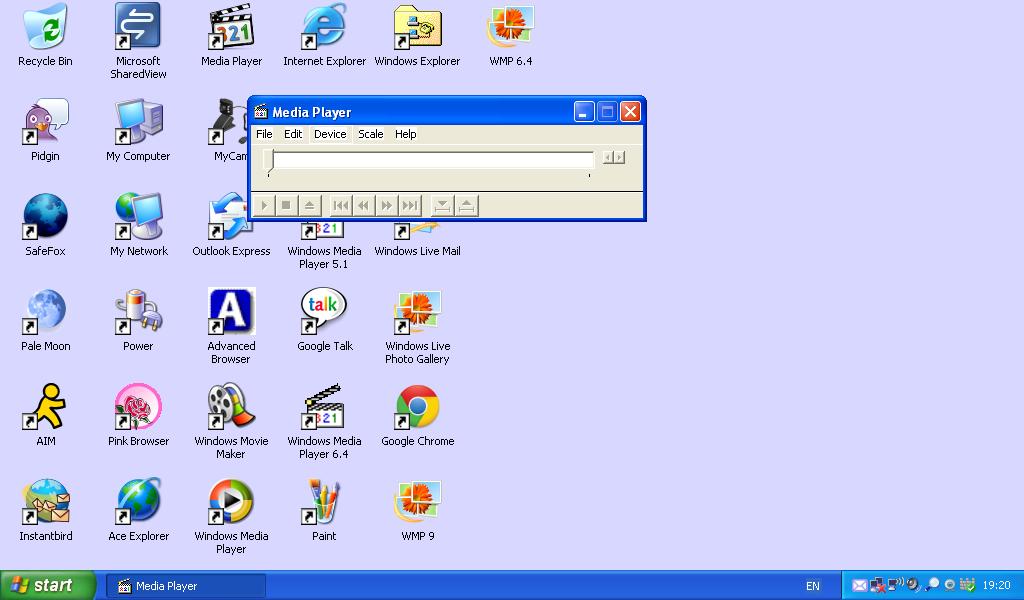Screen dimensions: 1024x600
Task: Select the Pink Browser icon
Action: tap(138, 415)
